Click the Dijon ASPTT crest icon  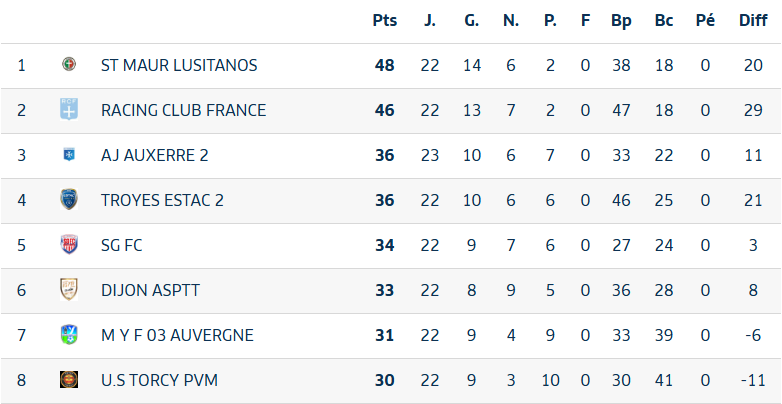(69, 290)
